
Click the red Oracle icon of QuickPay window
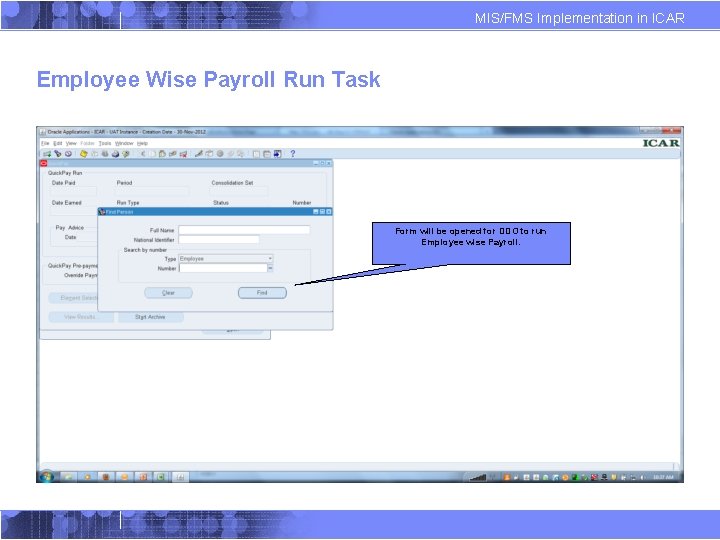click(44, 163)
